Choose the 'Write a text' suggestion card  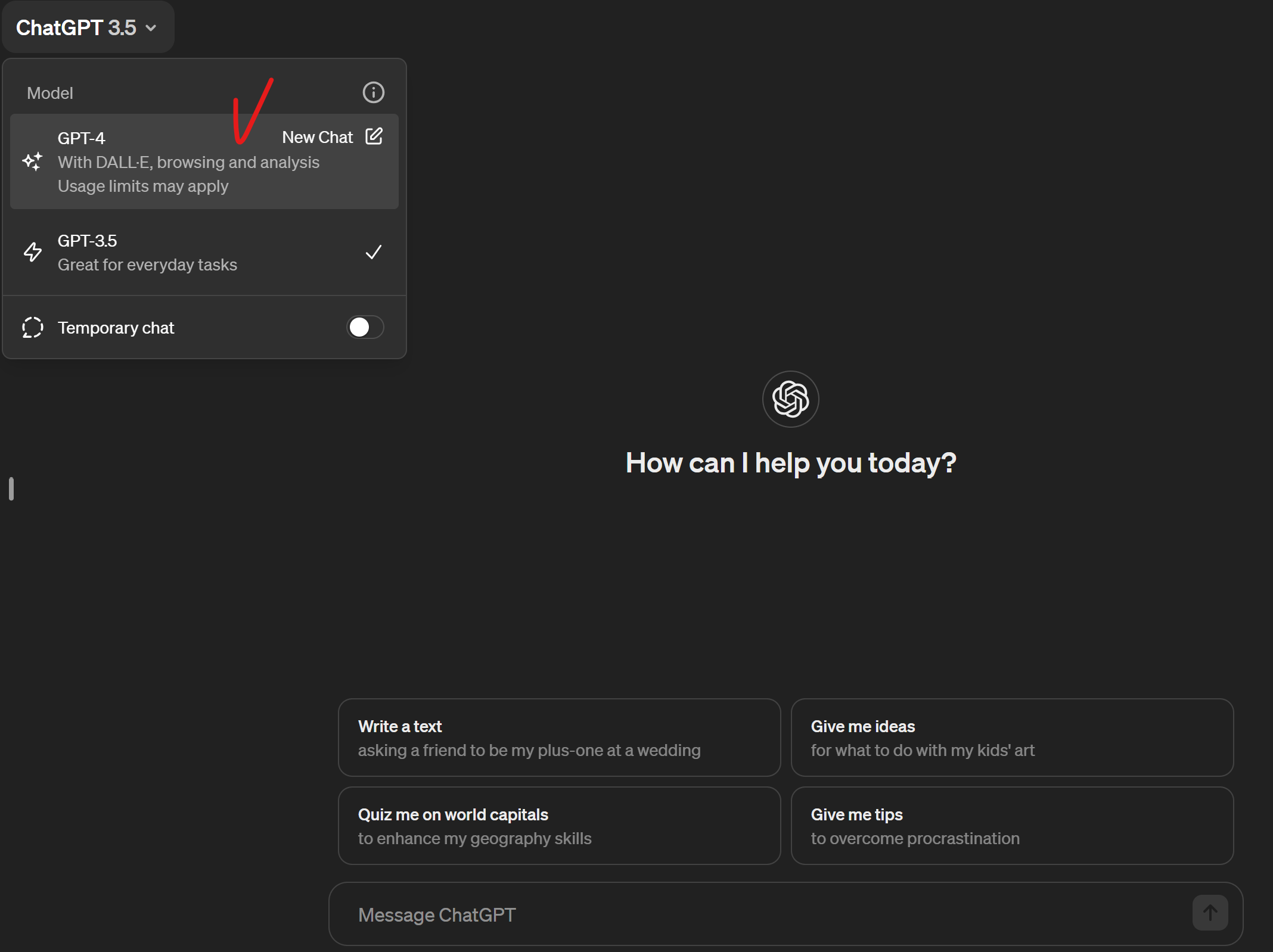(560, 738)
